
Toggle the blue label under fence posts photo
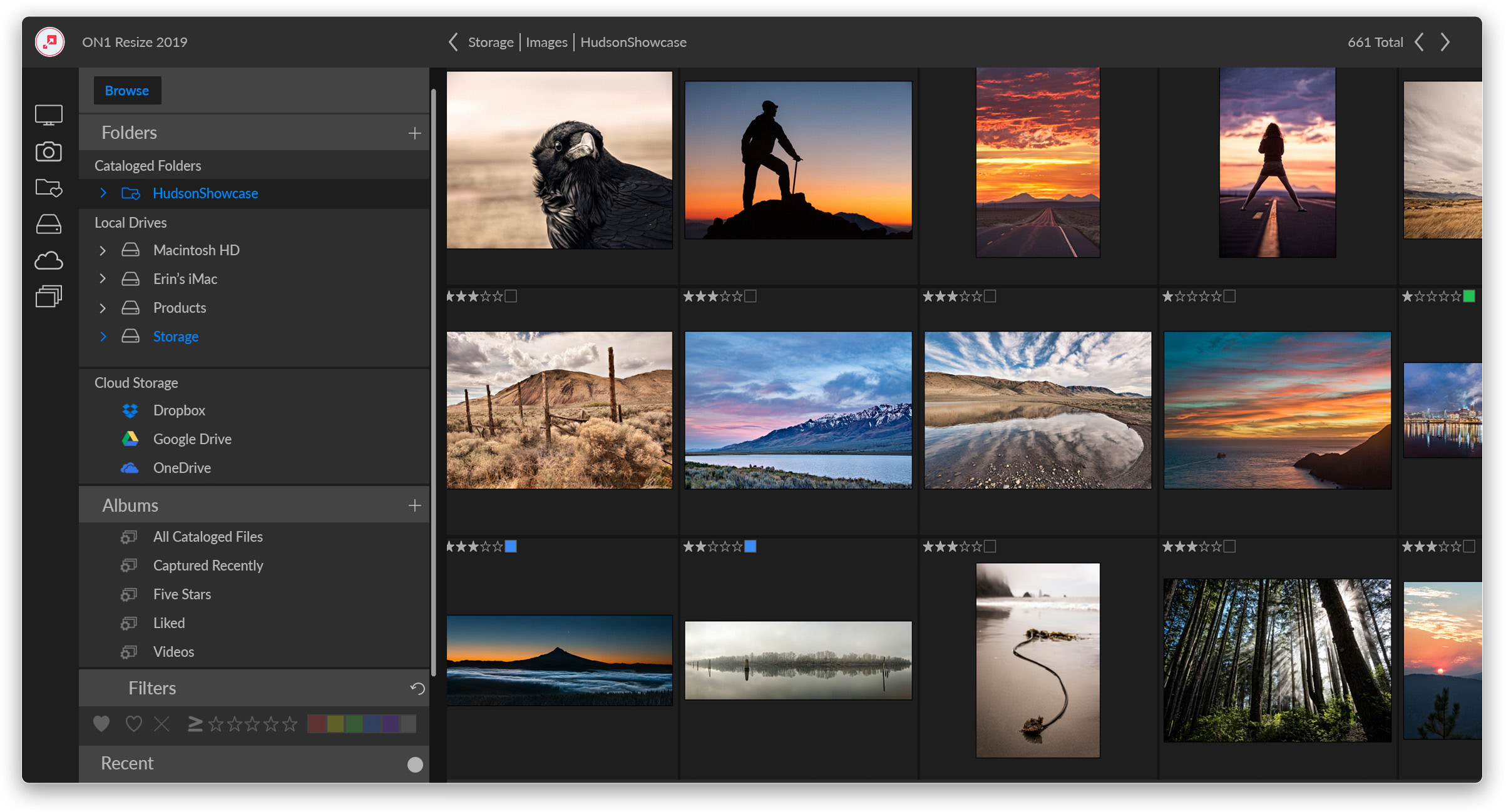point(511,547)
